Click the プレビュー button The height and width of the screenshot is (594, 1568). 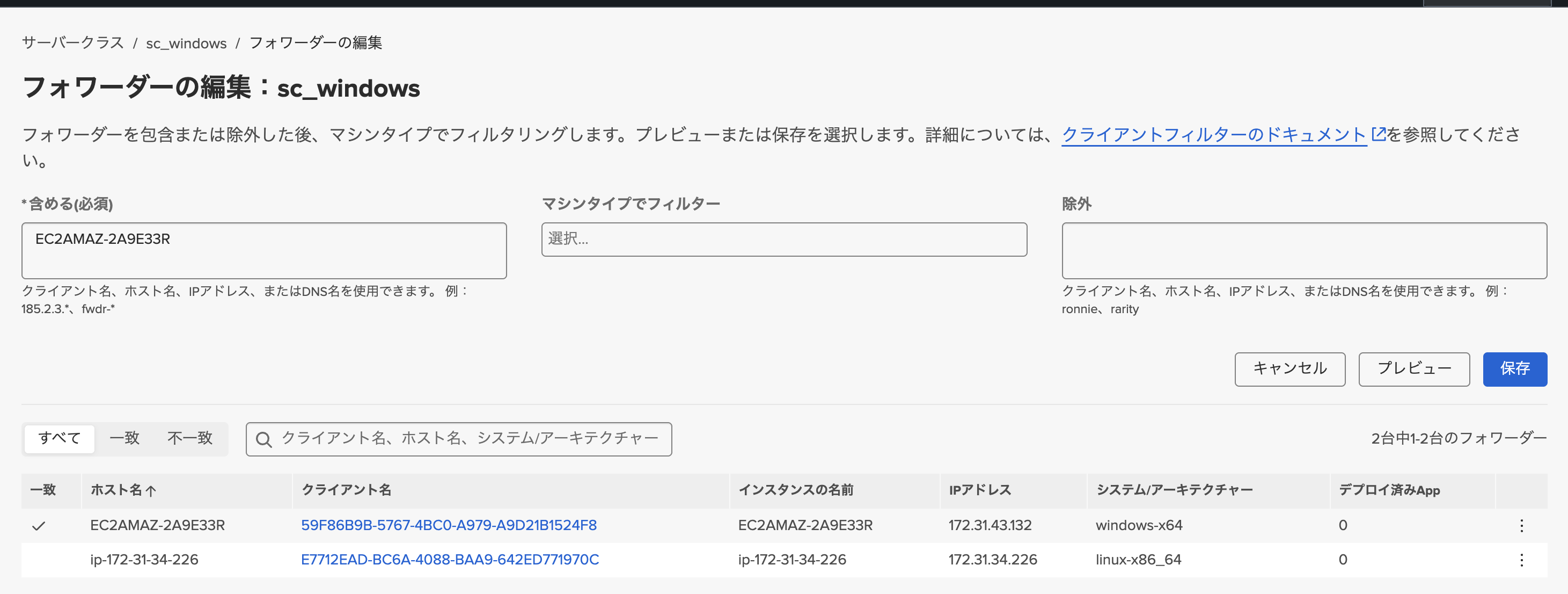coord(1413,368)
